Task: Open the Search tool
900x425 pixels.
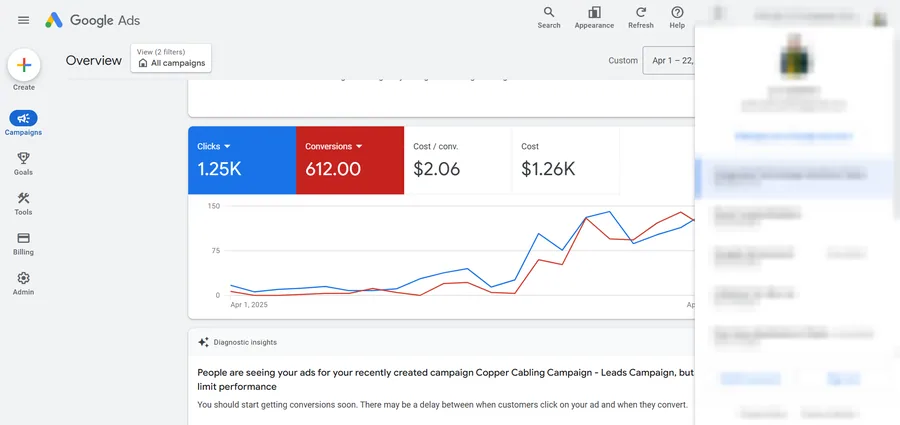Action: (549, 17)
